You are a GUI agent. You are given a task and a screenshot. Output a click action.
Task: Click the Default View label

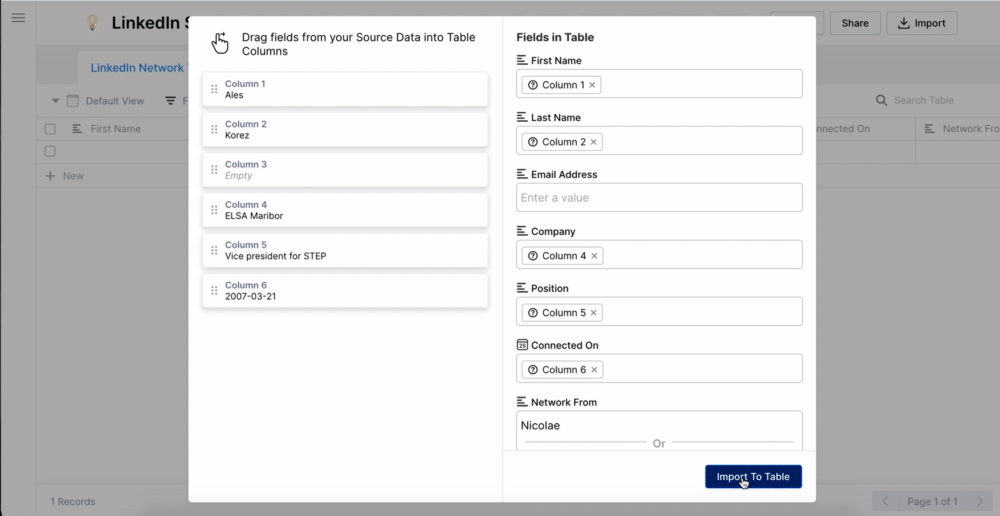click(x=115, y=101)
